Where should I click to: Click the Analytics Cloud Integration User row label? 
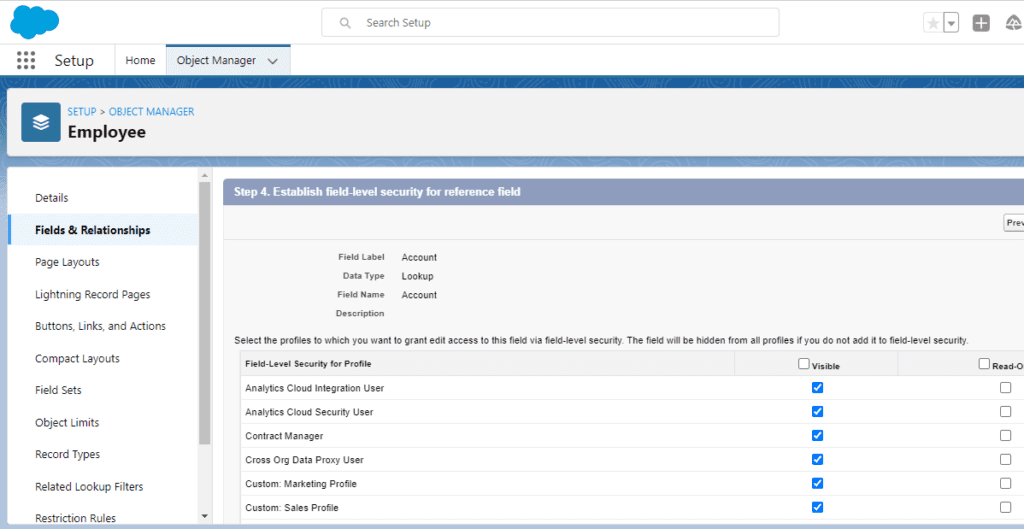(x=315, y=388)
